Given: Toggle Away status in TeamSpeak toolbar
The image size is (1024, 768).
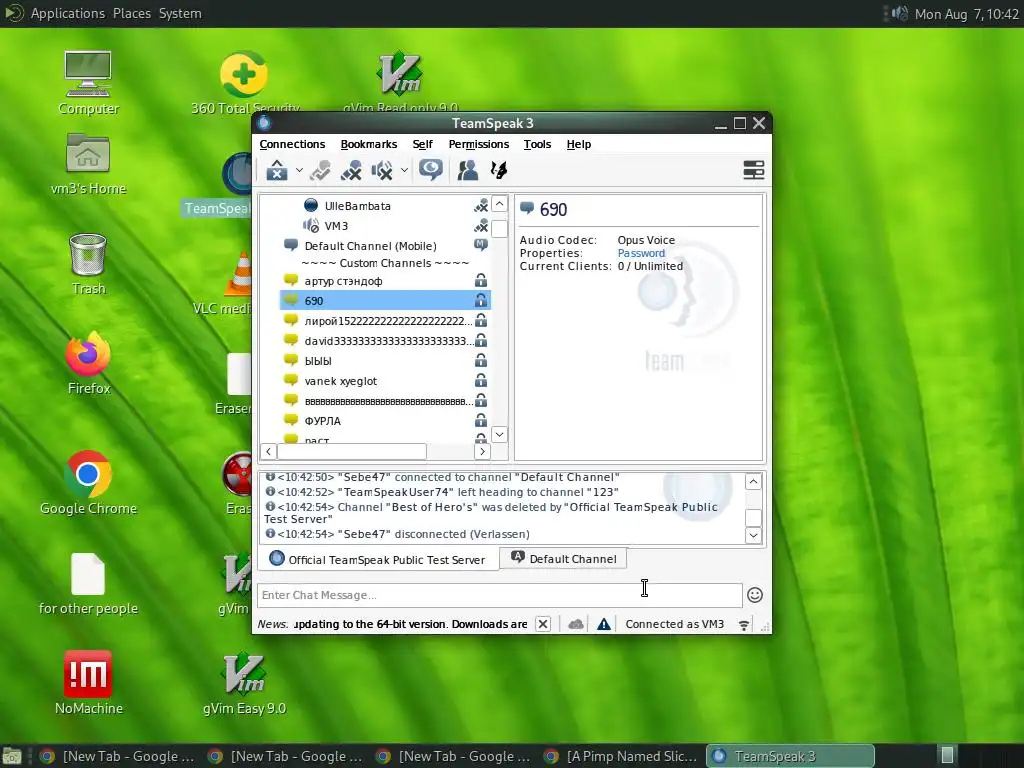Looking at the screenshot, I should pos(277,170).
